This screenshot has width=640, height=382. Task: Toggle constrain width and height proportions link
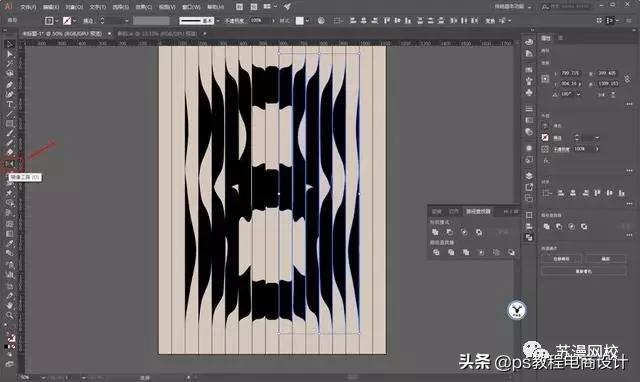click(627, 78)
